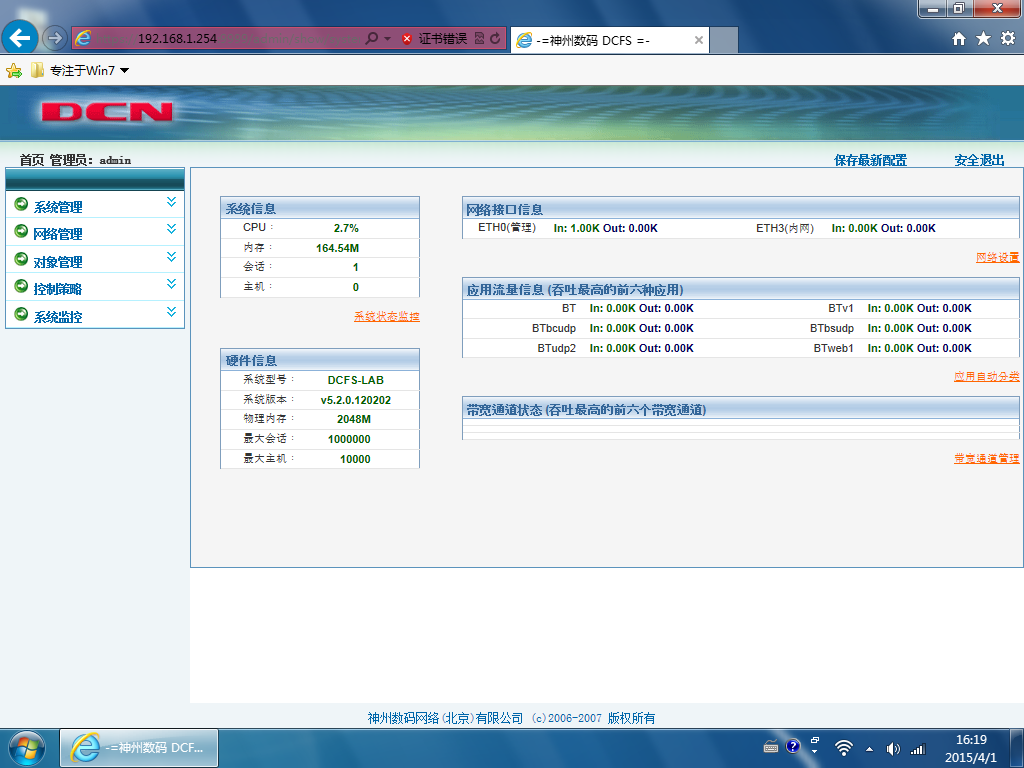Screen dimensions: 1024x768
Task: Click the 证书错误 certificate error label
Action: 443,39
